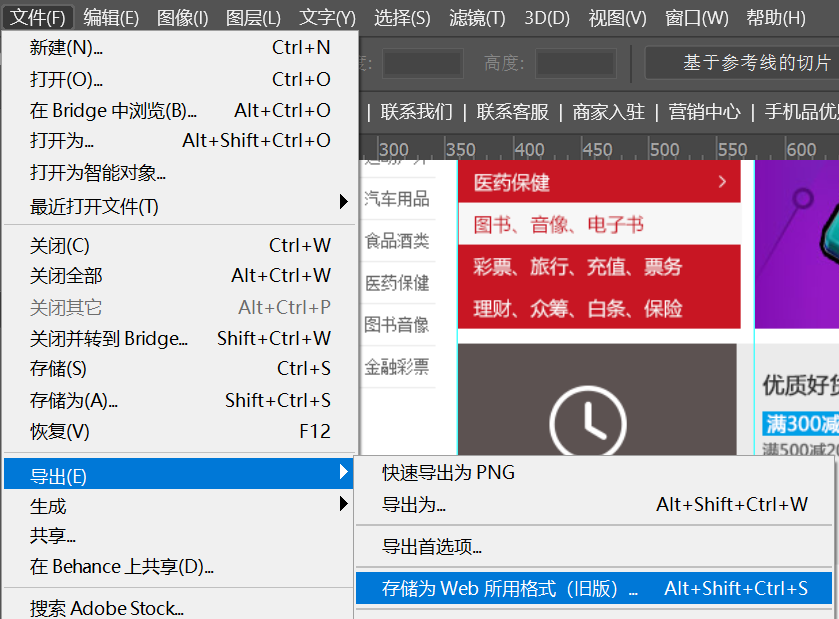Select 存储(S) menu item

tap(180, 369)
